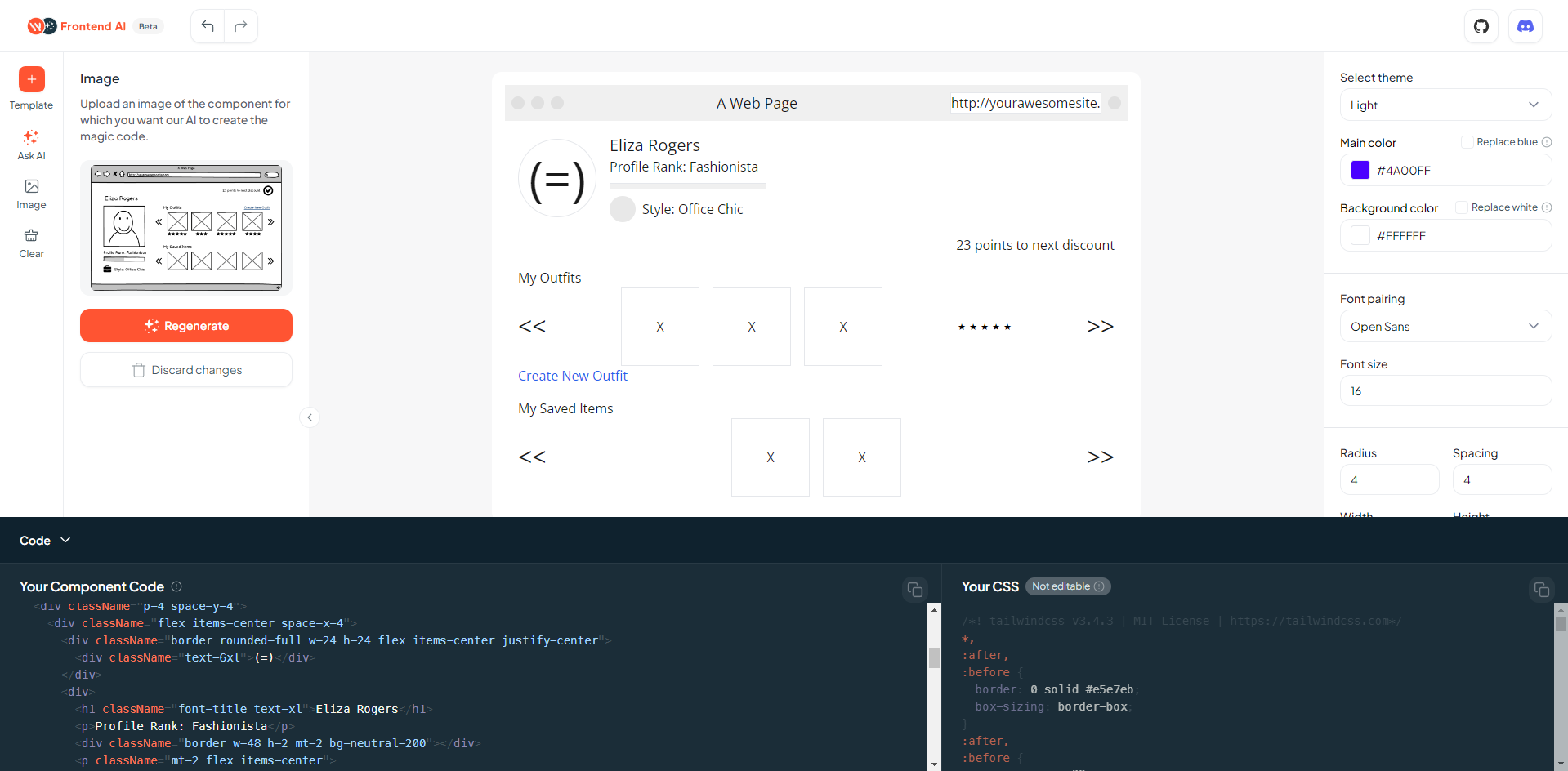The height and width of the screenshot is (771, 1568).
Task: Click the redo arrow icon
Action: tap(241, 26)
